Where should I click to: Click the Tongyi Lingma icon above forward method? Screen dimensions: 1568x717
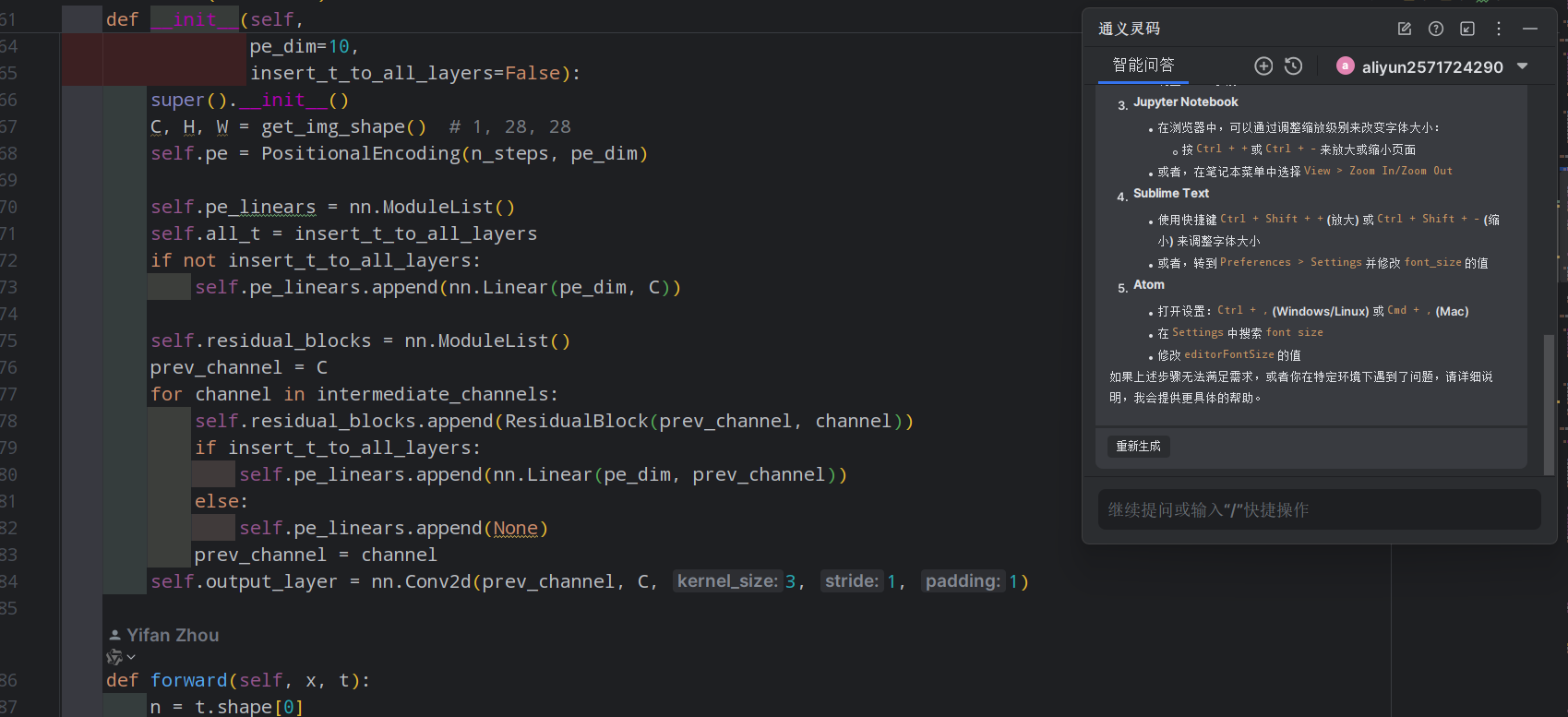coord(114,657)
